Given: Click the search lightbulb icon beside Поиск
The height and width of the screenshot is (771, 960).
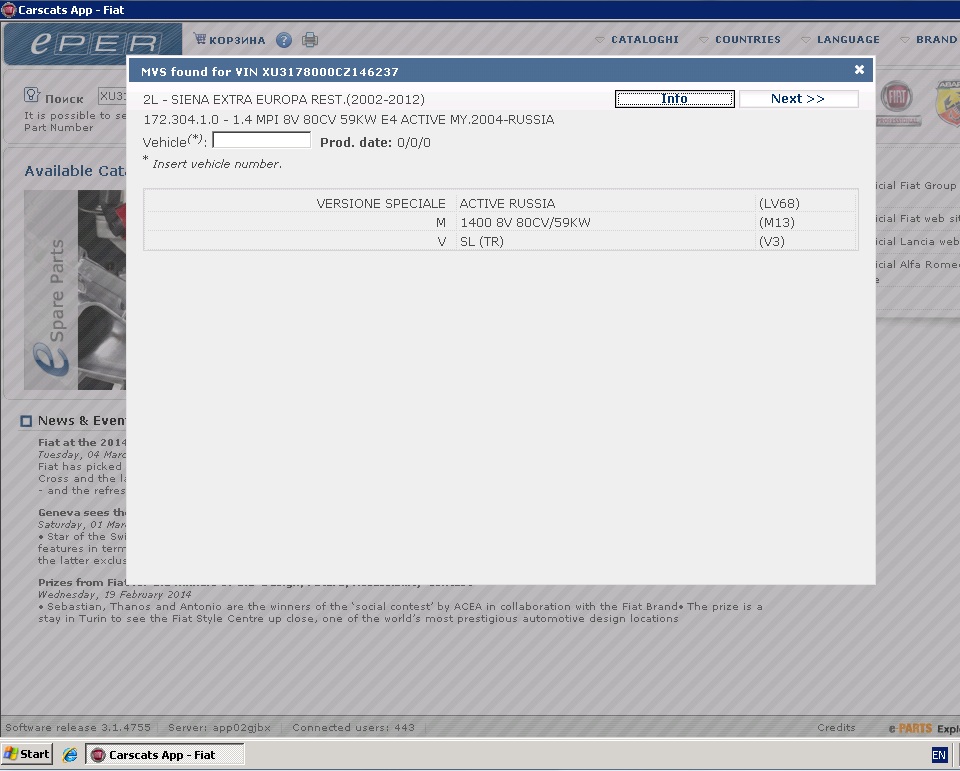Looking at the screenshot, I should click(x=31, y=95).
